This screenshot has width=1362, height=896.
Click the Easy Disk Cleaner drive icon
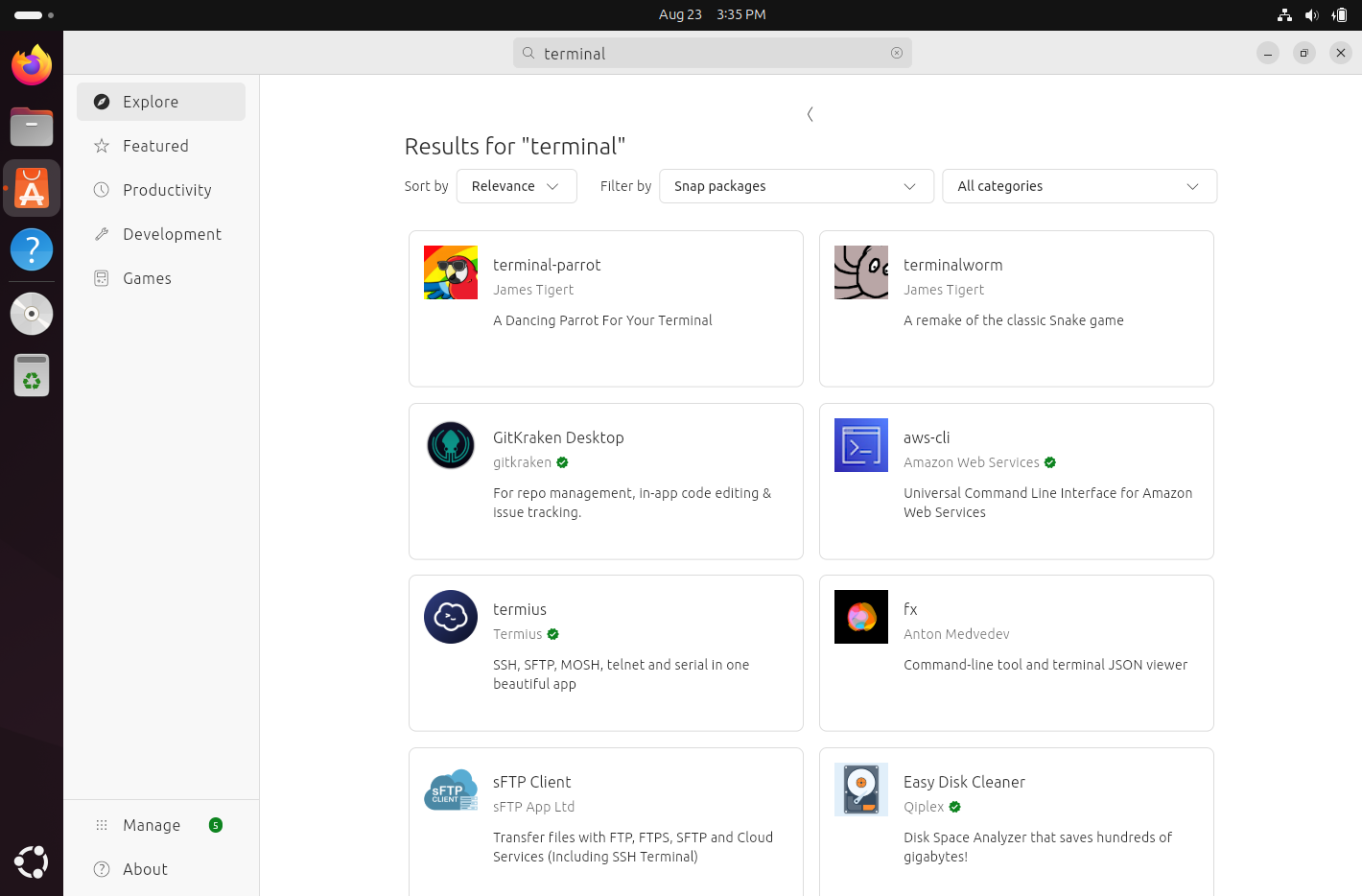(x=860, y=790)
